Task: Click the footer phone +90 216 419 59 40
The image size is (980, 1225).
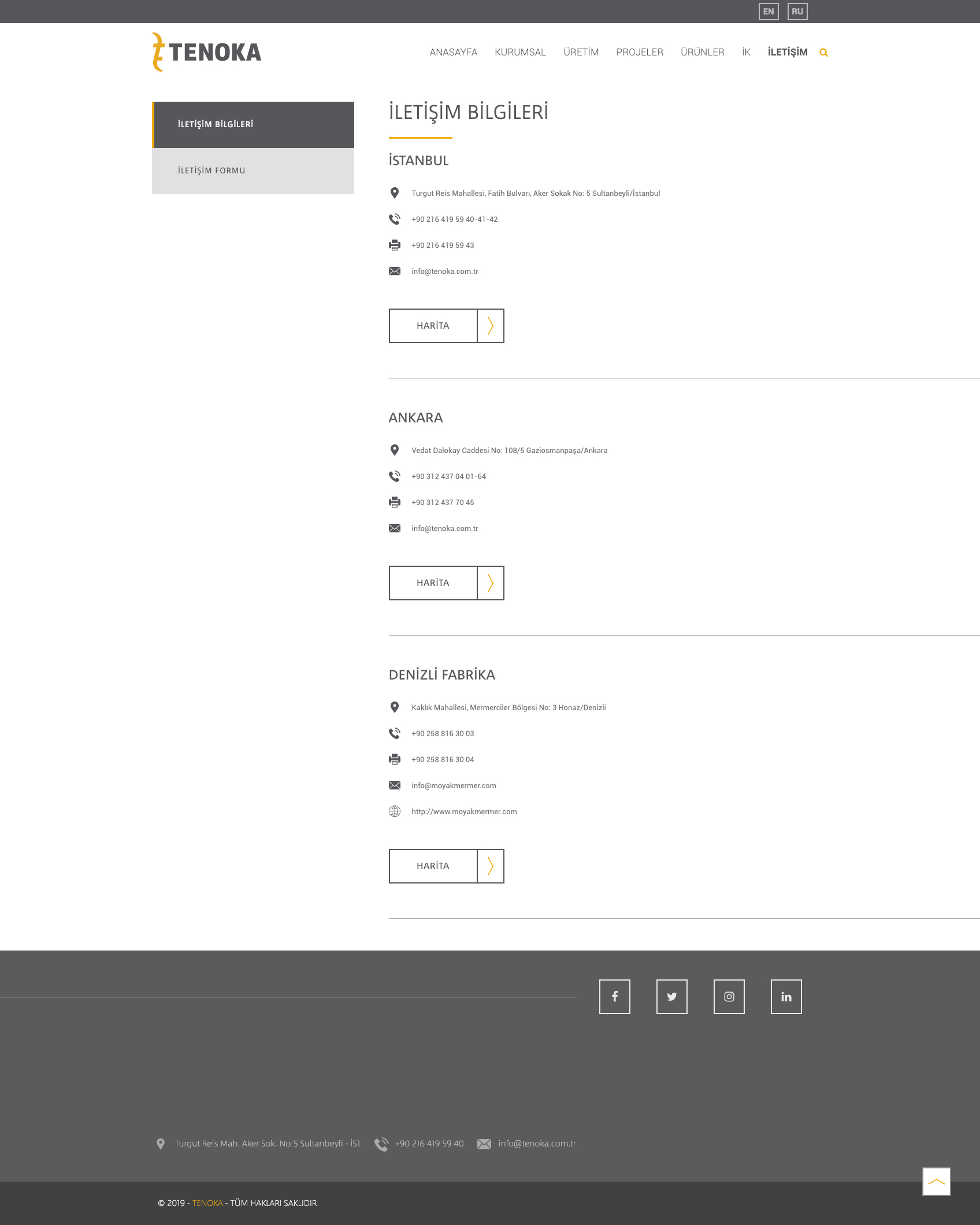Action: tap(429, 1144)
